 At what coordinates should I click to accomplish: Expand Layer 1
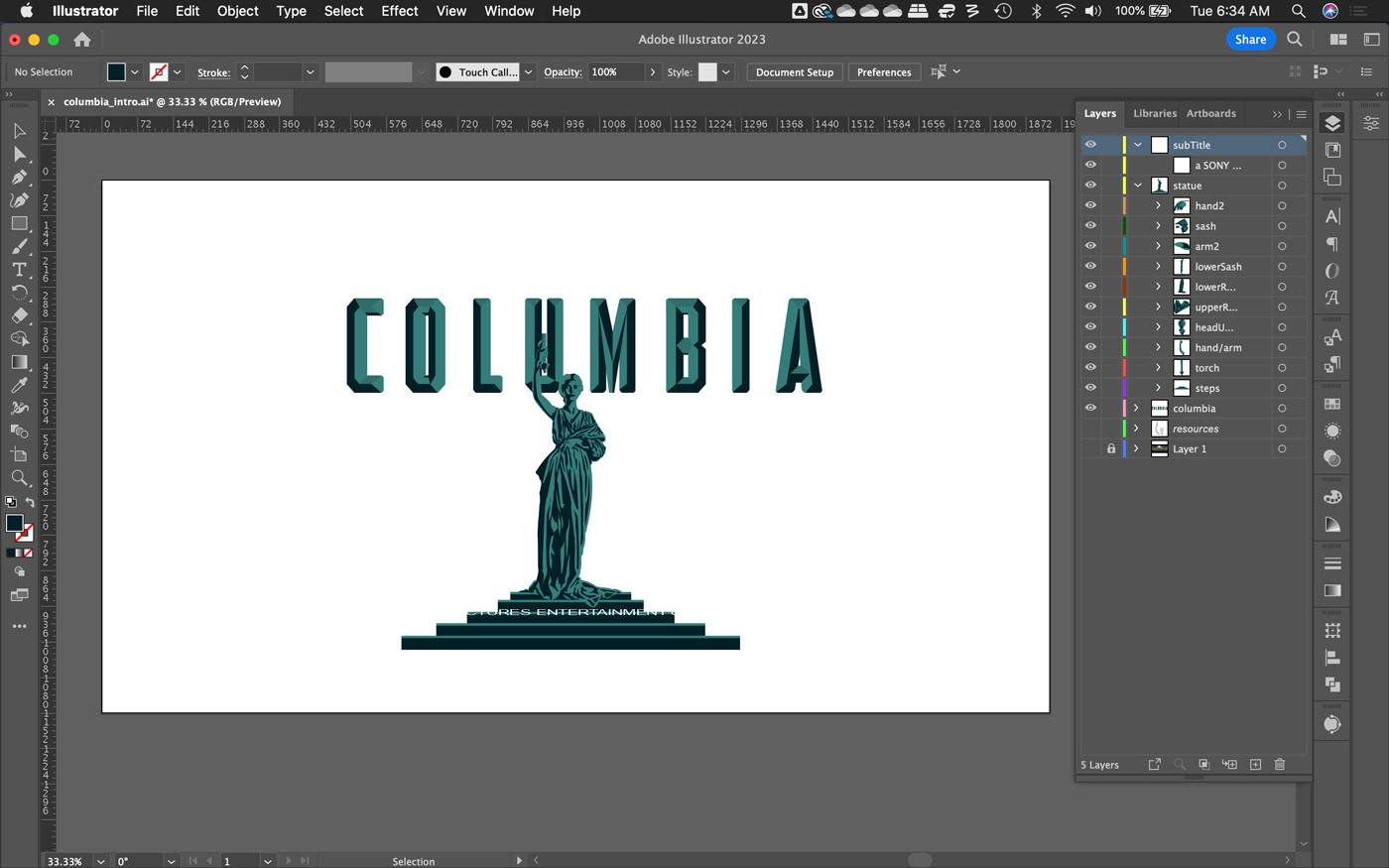coord(1137,448)
